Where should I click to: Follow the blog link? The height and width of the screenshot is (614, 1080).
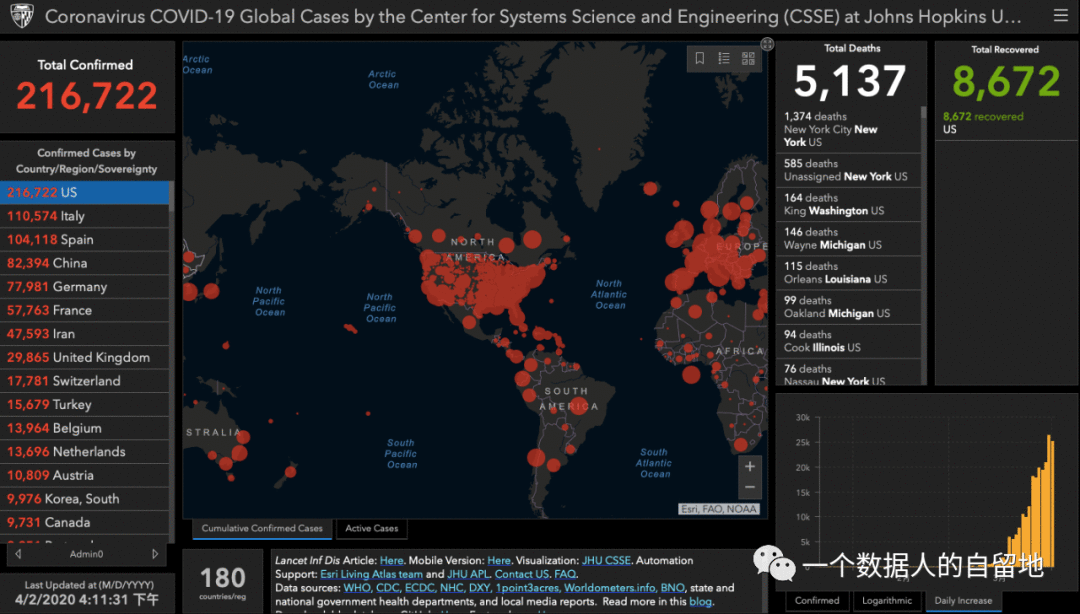(700, 602)
